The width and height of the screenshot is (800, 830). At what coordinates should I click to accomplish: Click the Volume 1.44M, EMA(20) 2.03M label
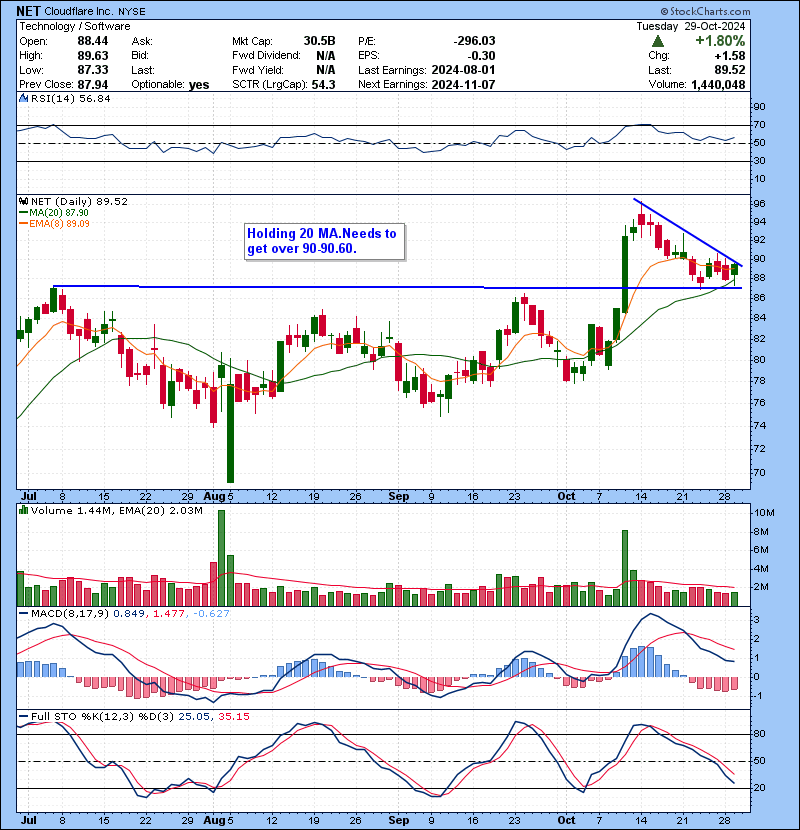(x=116, y=510)
